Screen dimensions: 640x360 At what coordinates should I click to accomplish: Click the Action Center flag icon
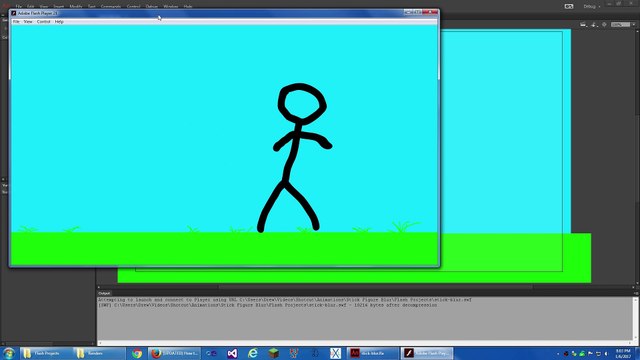pyautogui.click(x=590, y=353)
